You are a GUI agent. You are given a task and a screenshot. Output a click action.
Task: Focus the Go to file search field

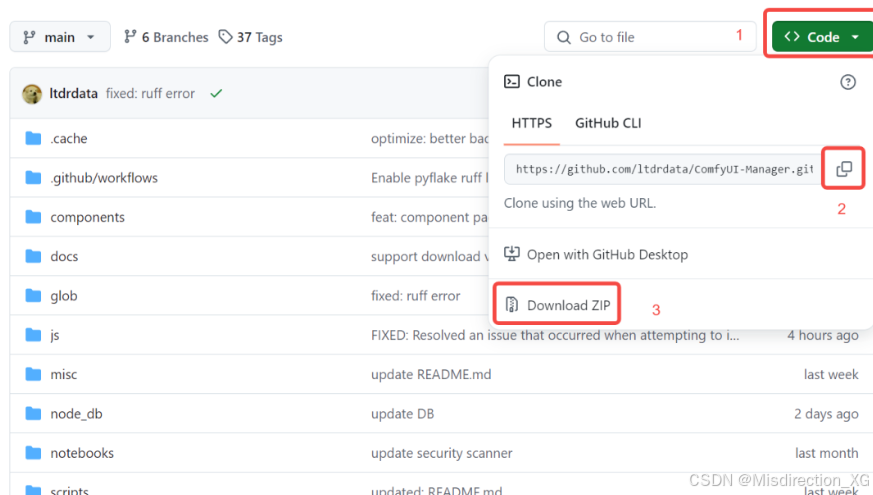pyautogui.click(x=650, y=37)
